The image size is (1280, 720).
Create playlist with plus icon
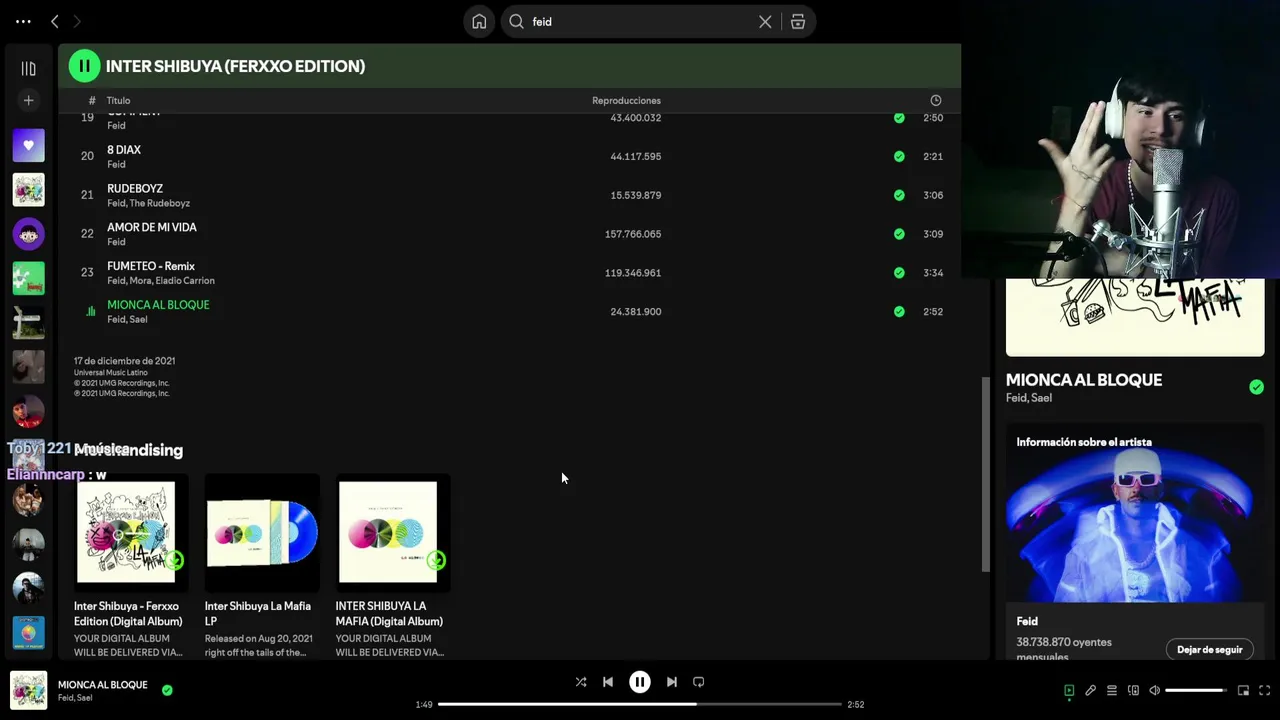pyautogui.click(x=28, y=100)
